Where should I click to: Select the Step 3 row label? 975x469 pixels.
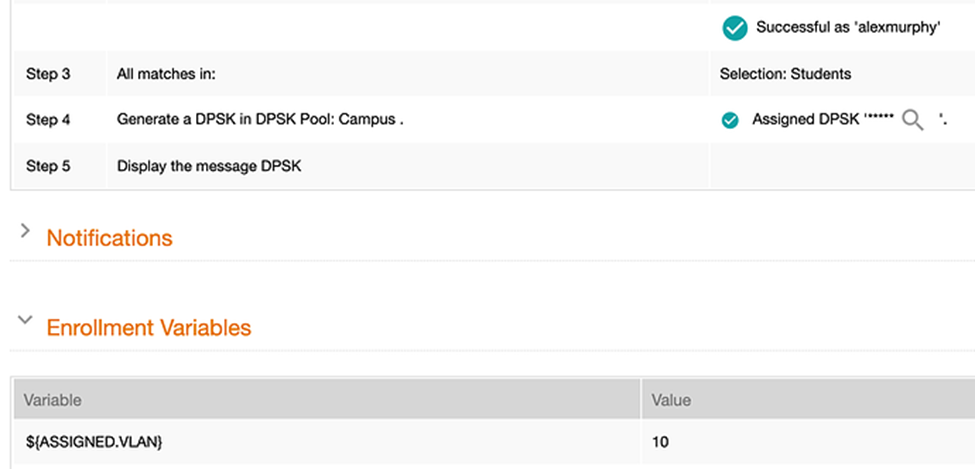[x=48, y=74]
